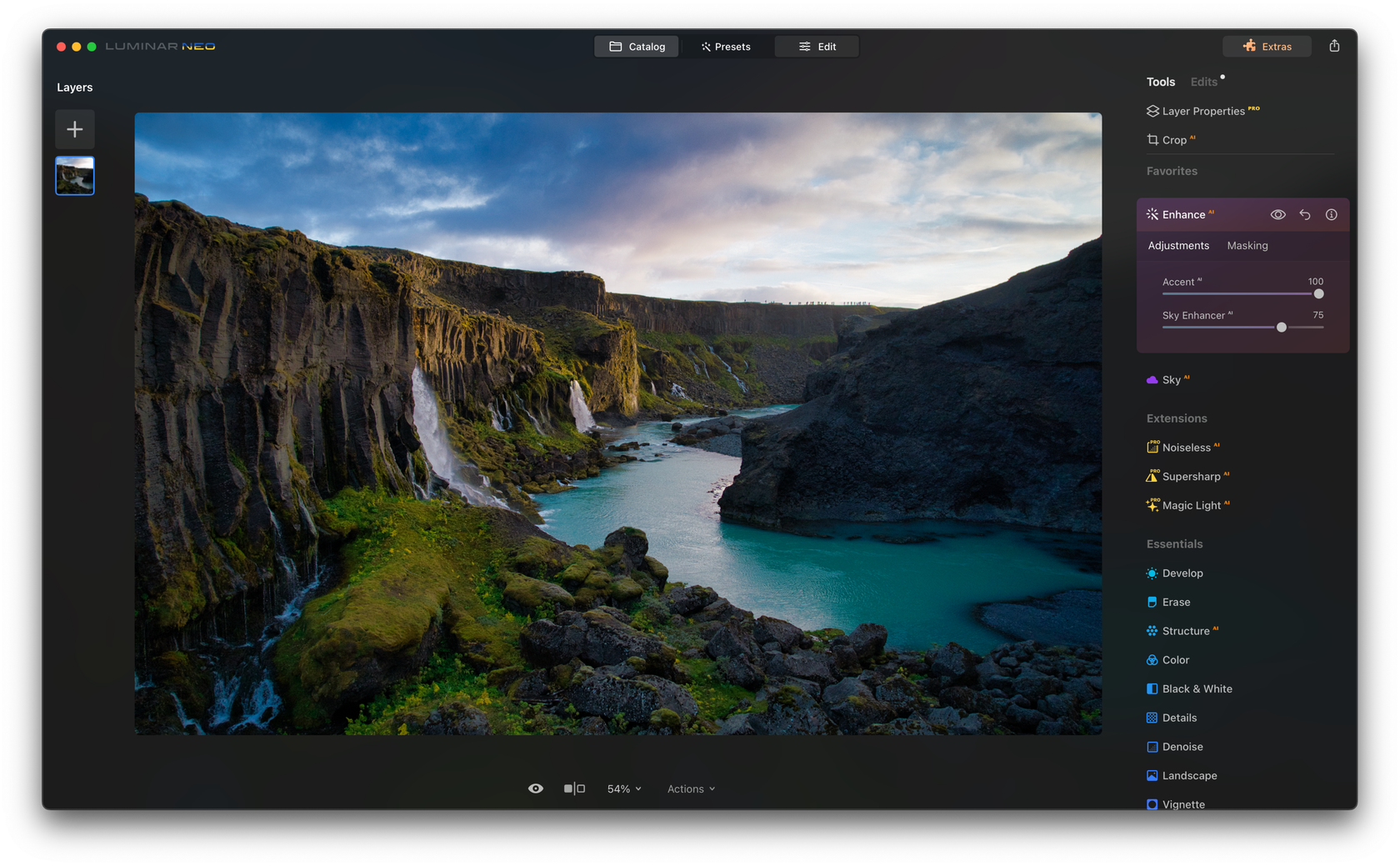Toggle the original image preview eye
Image resolution: width=1400 pixels, height=866 pixels.
(x=536, y=788)
